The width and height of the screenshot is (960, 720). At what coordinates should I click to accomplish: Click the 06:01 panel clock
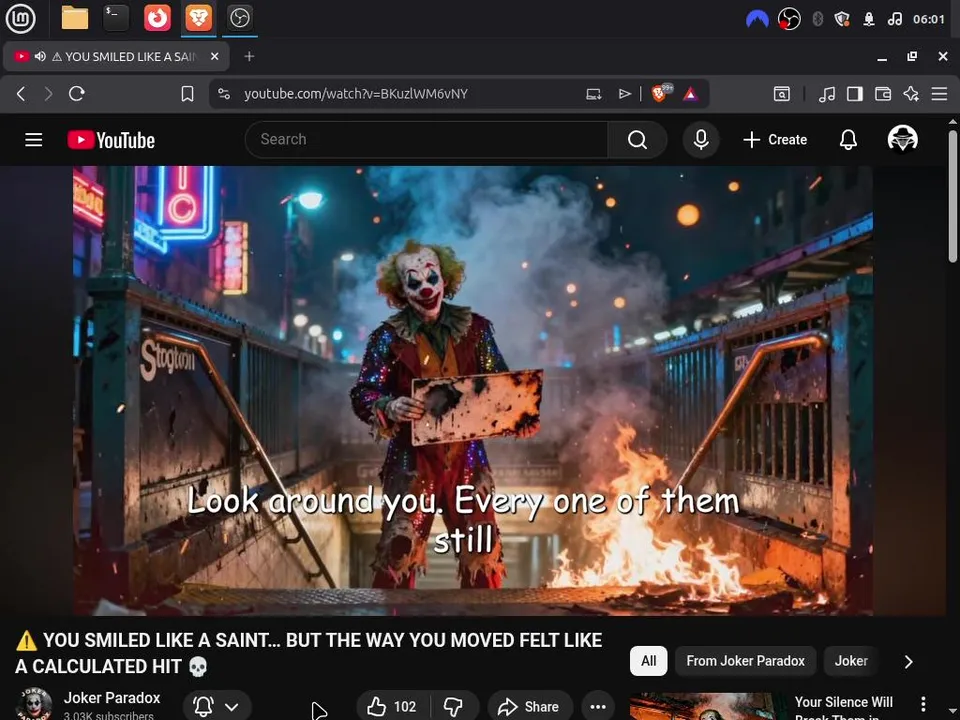coord(929,19)
